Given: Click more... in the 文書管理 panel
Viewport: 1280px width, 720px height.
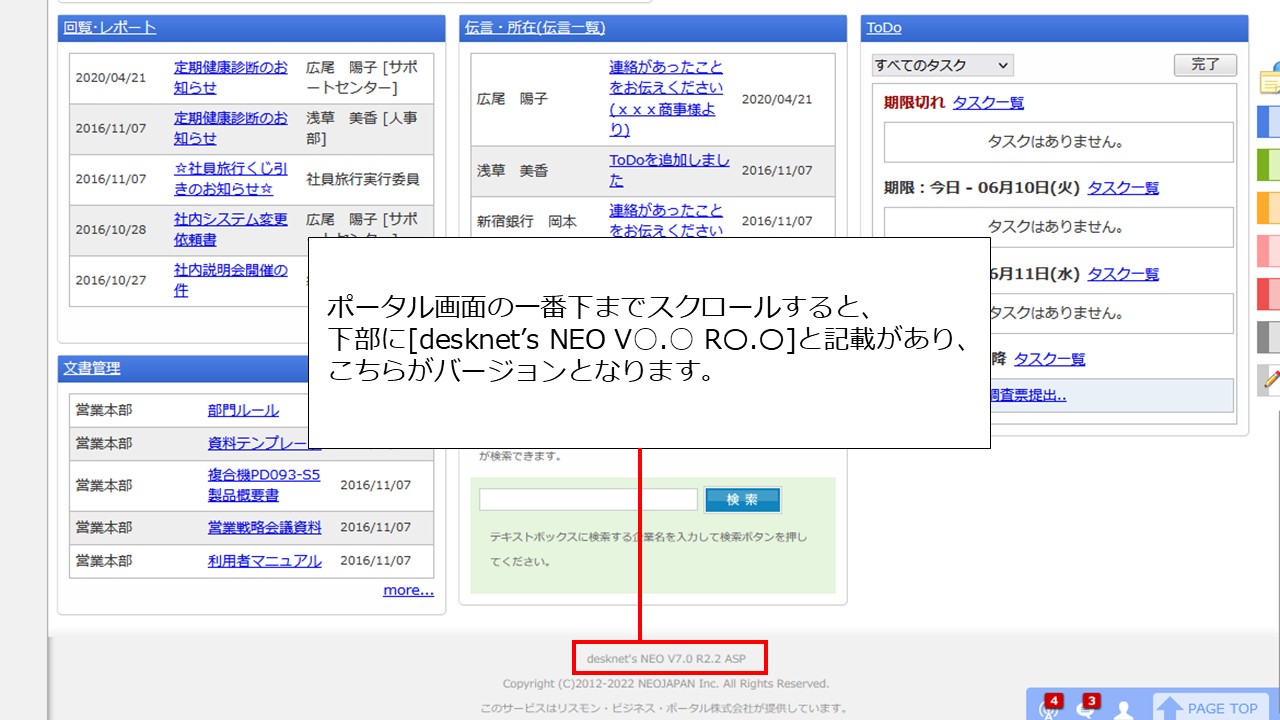Looking at the screenshot, I should coord(408,590).
